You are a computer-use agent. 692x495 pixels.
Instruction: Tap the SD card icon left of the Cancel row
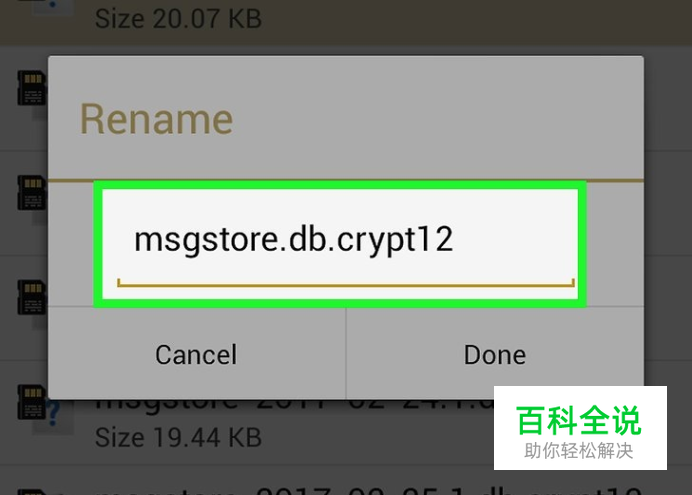32,297
